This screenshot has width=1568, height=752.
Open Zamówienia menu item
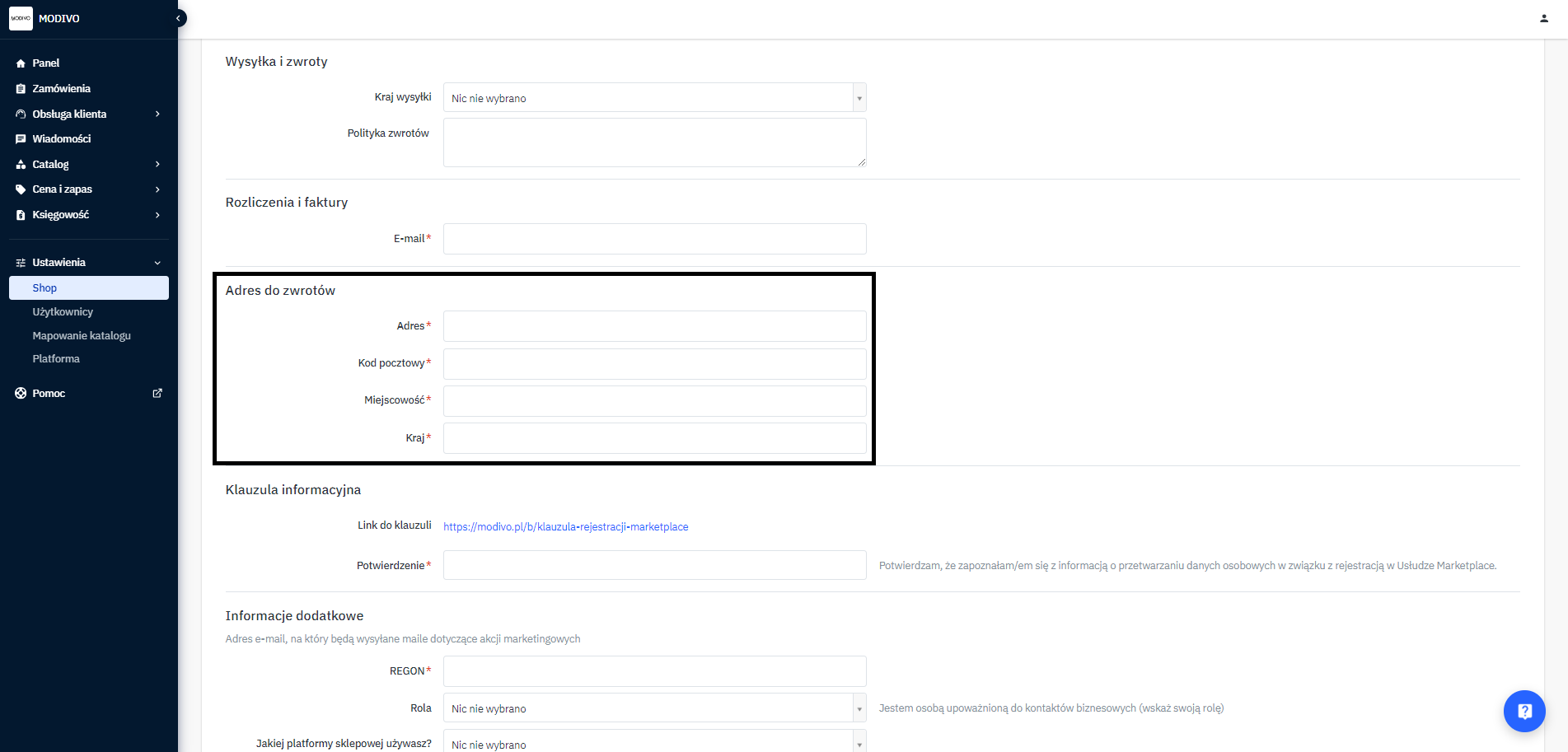tap(62, 89)
